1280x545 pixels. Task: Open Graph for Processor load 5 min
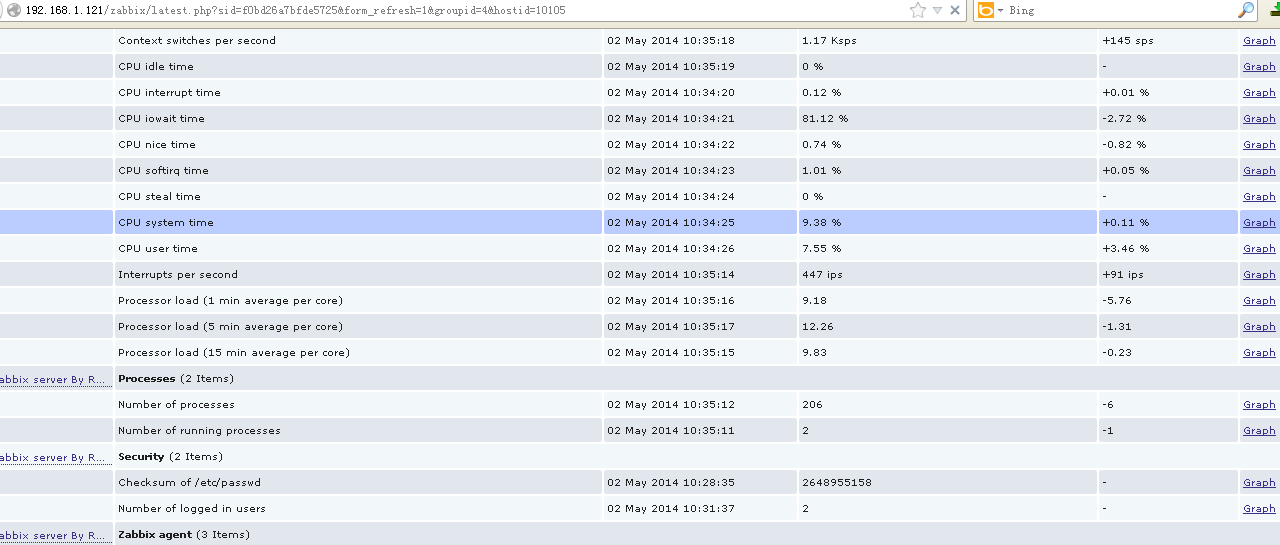tap(1259, 327)
